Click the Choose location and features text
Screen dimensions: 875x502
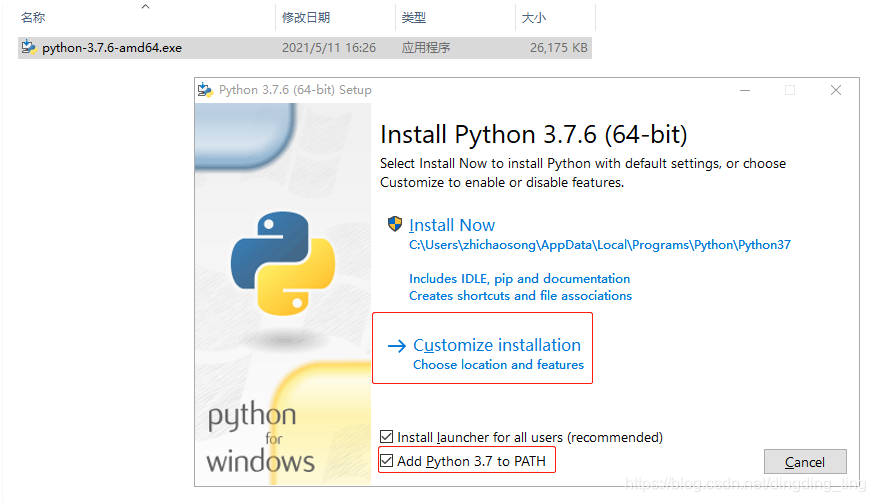click(x=498, y=365)
